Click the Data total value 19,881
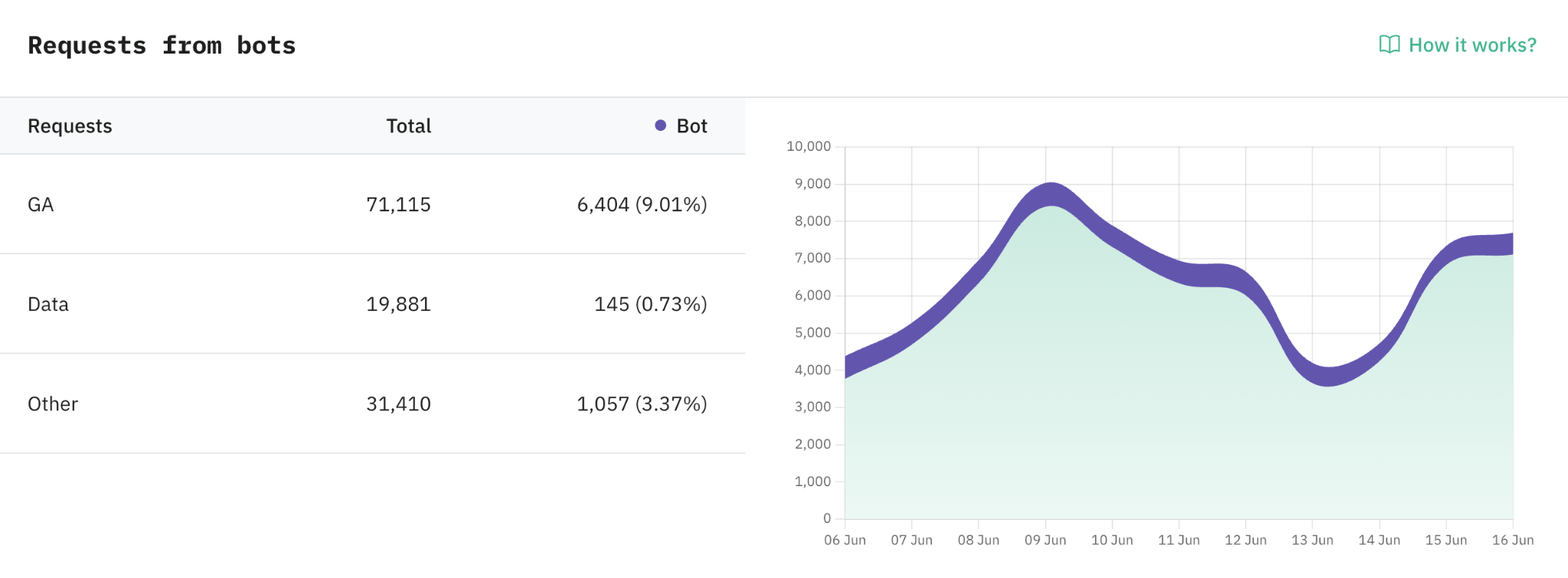 tap(398, 304)
